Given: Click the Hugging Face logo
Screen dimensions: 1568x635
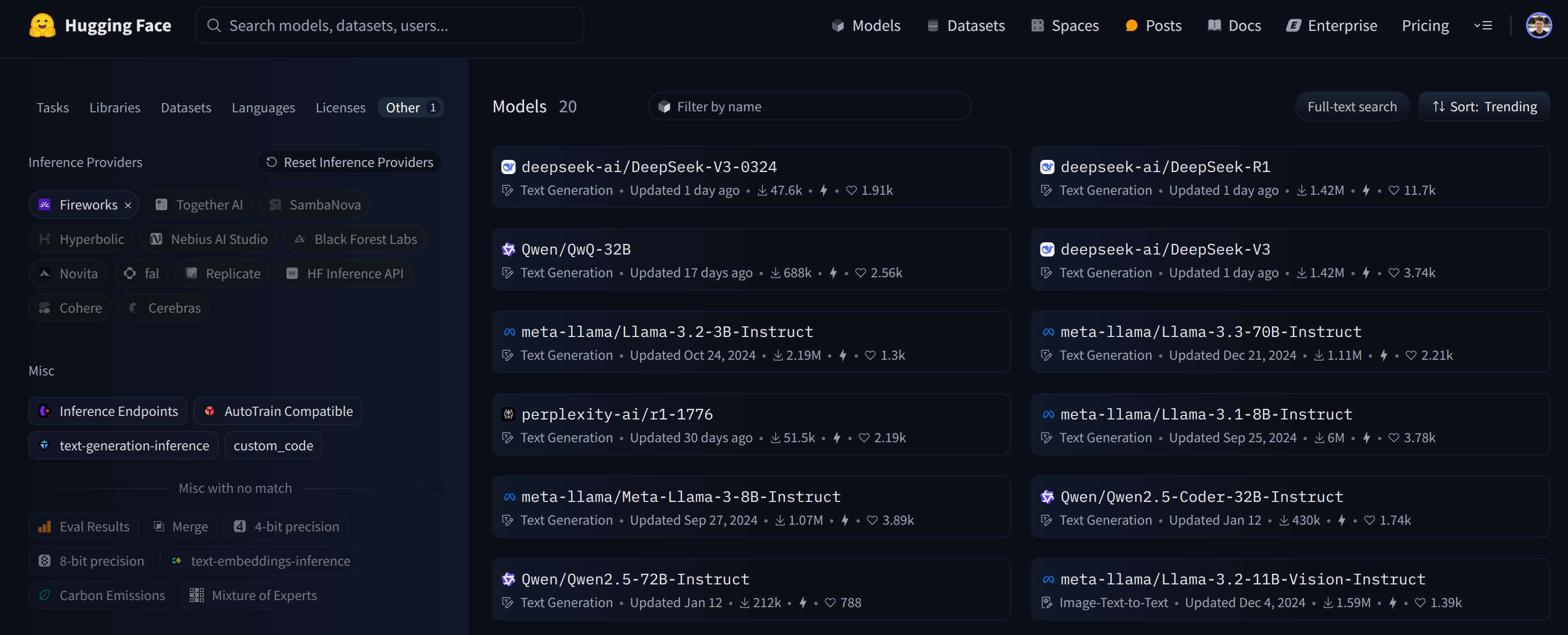Looking at the screenshot, I should [41, 25].
